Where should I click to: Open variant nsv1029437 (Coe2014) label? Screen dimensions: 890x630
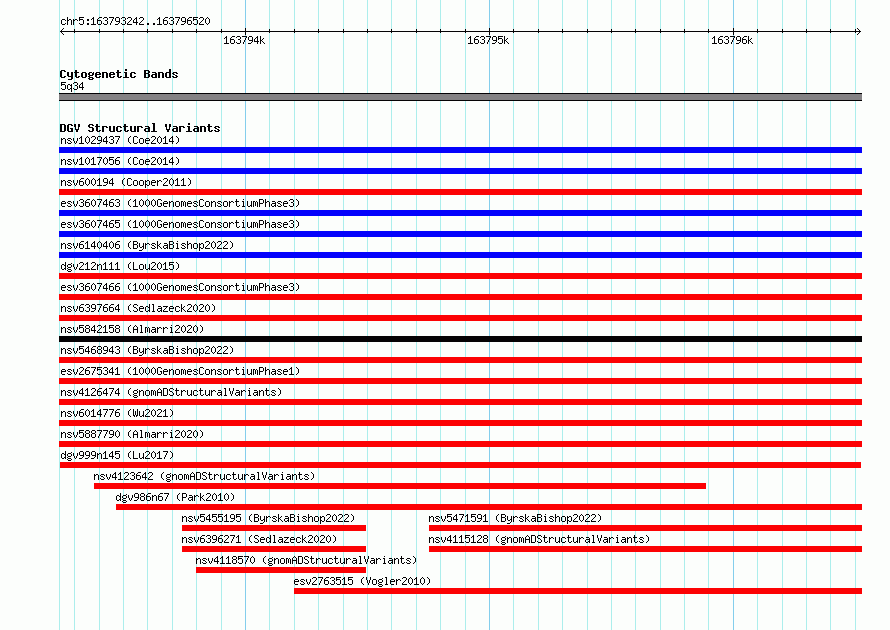click(x=120, y=140)
